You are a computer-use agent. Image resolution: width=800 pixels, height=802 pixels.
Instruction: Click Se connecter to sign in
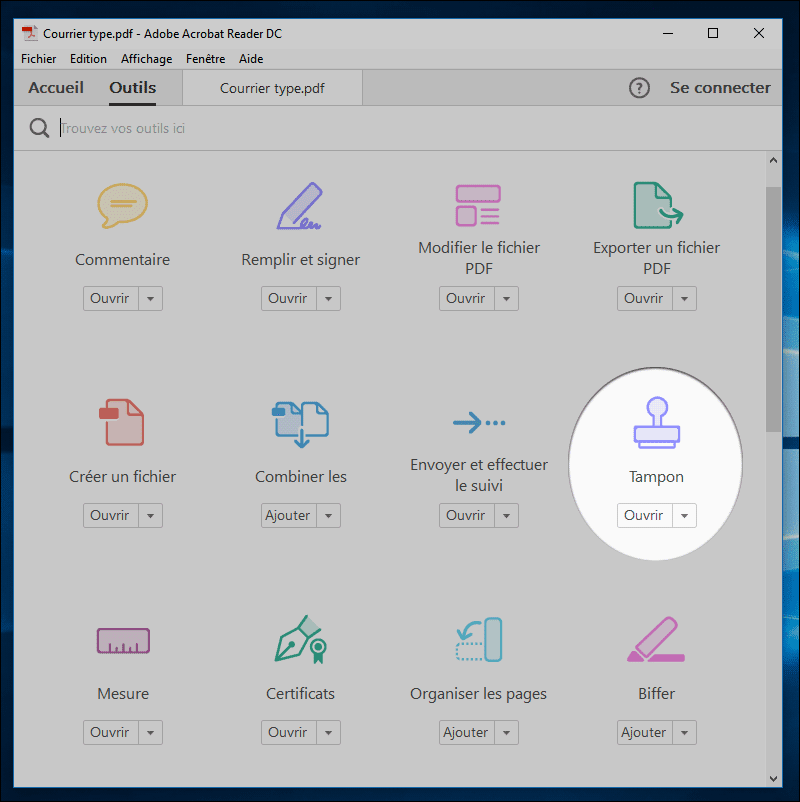(720, 88)
